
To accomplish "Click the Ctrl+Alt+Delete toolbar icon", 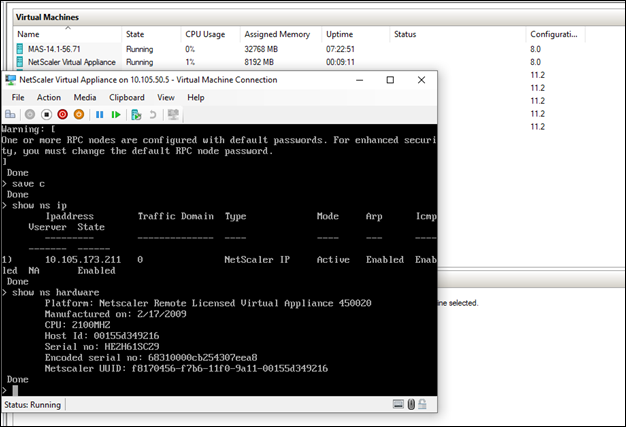I will (x=10, y=115).
